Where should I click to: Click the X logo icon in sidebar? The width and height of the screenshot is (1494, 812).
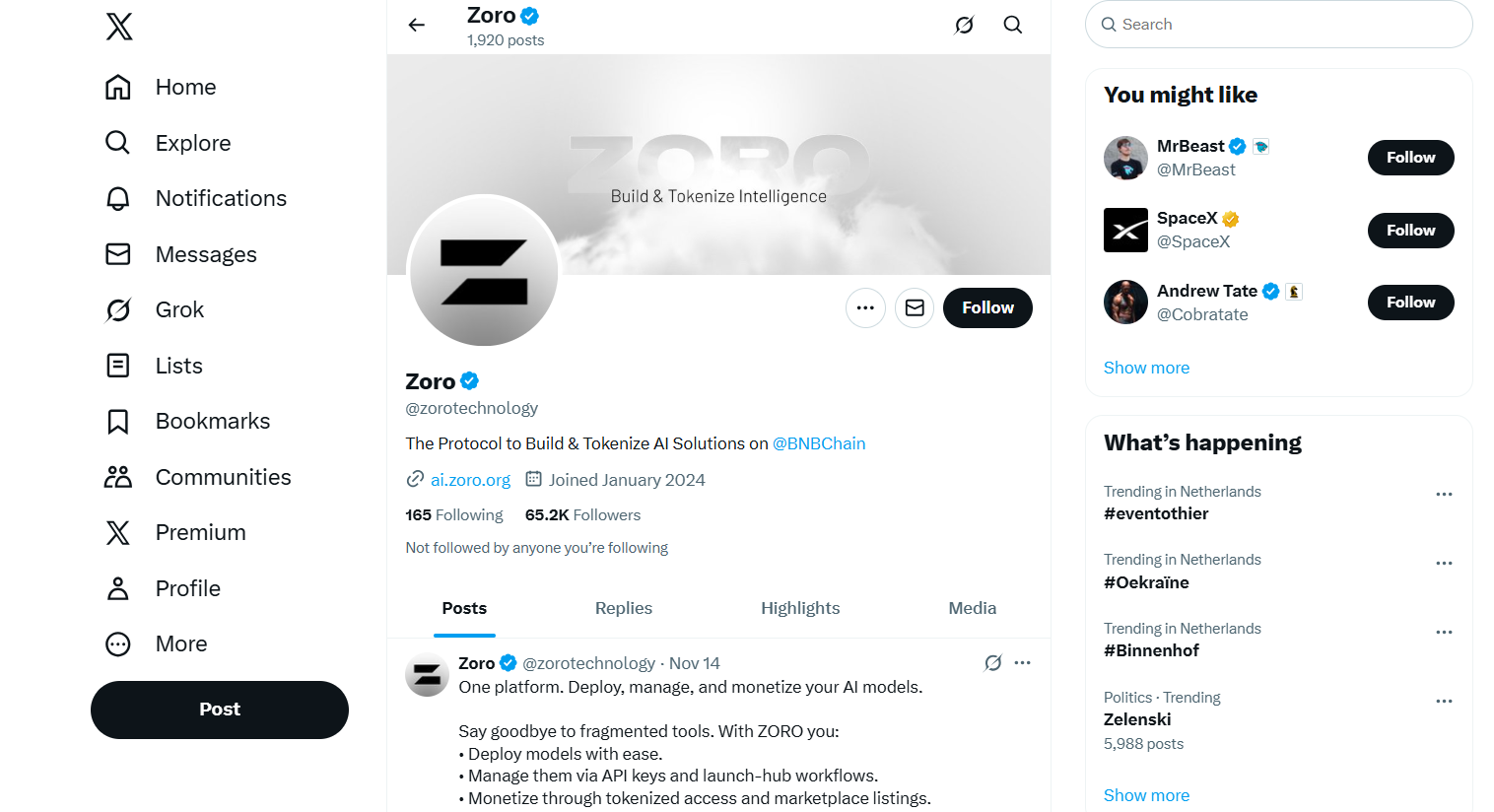(119, 27)
